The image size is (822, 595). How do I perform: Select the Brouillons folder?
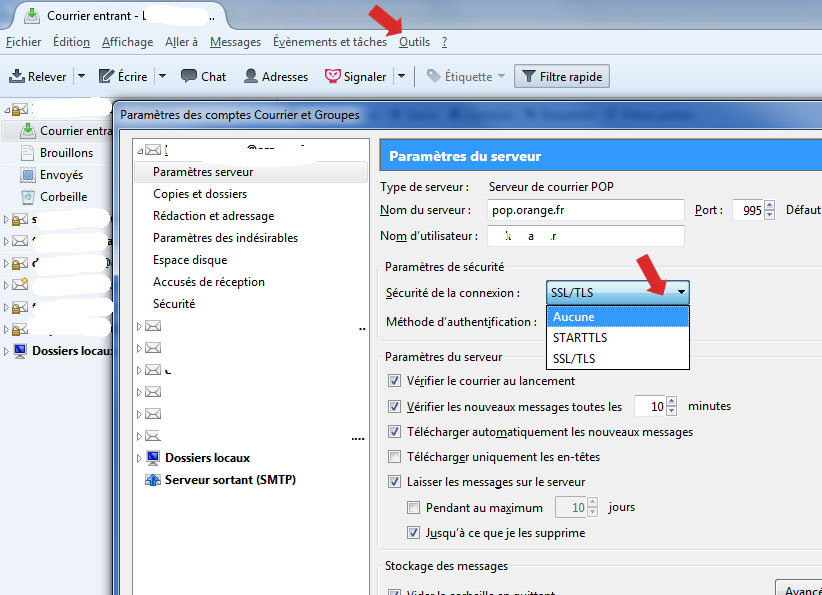(x=66, y=153)
